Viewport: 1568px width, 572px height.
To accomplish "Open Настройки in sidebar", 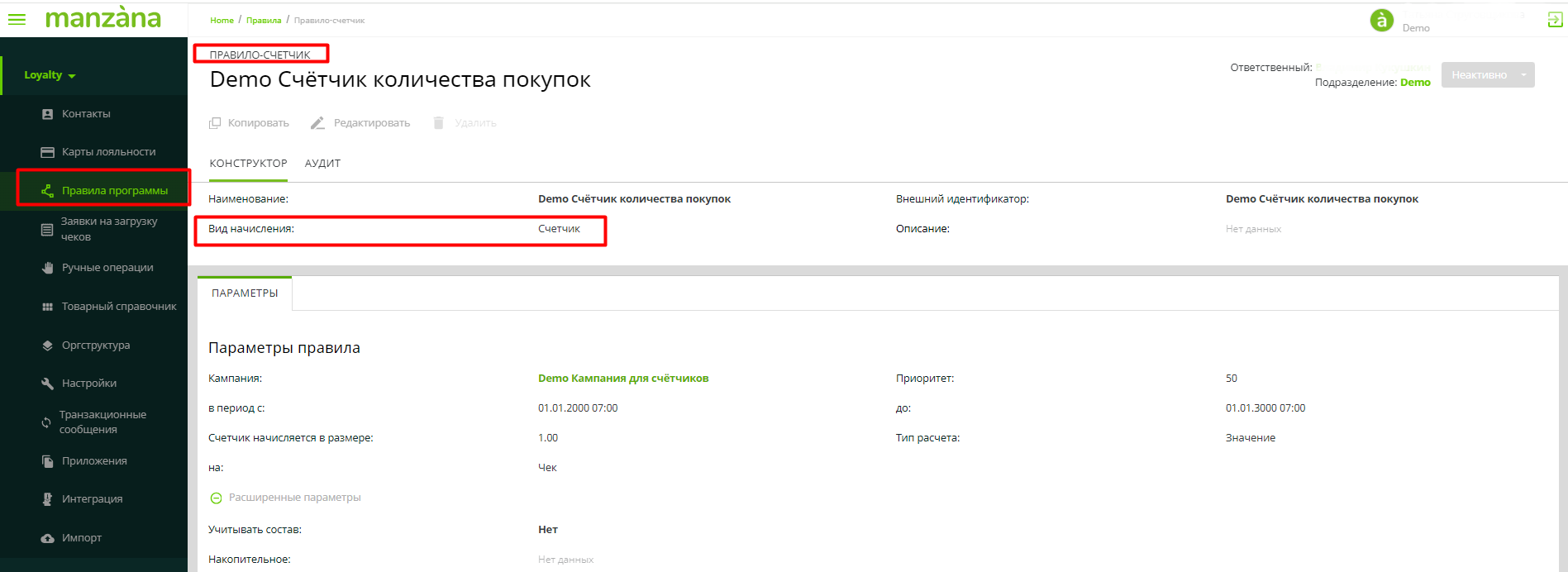I will (x=88, y=384).
